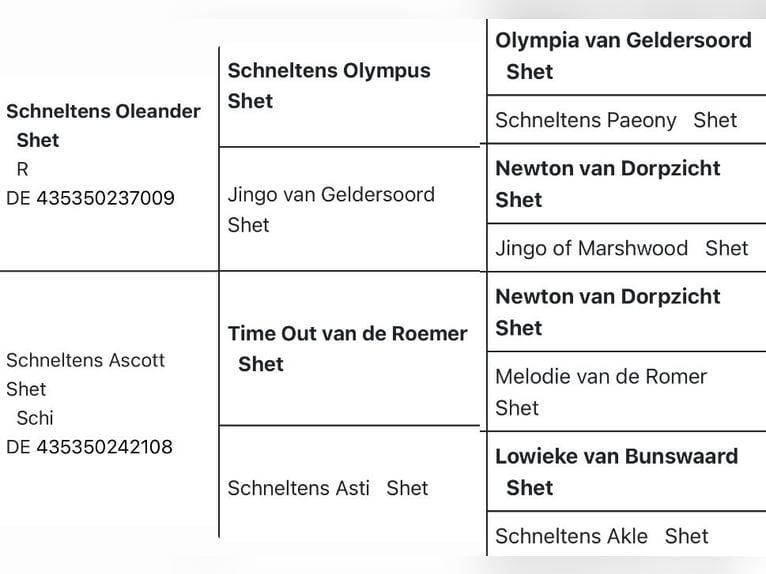Select Melodie van de Romer

pyautogui.click(x=600, y=376)
